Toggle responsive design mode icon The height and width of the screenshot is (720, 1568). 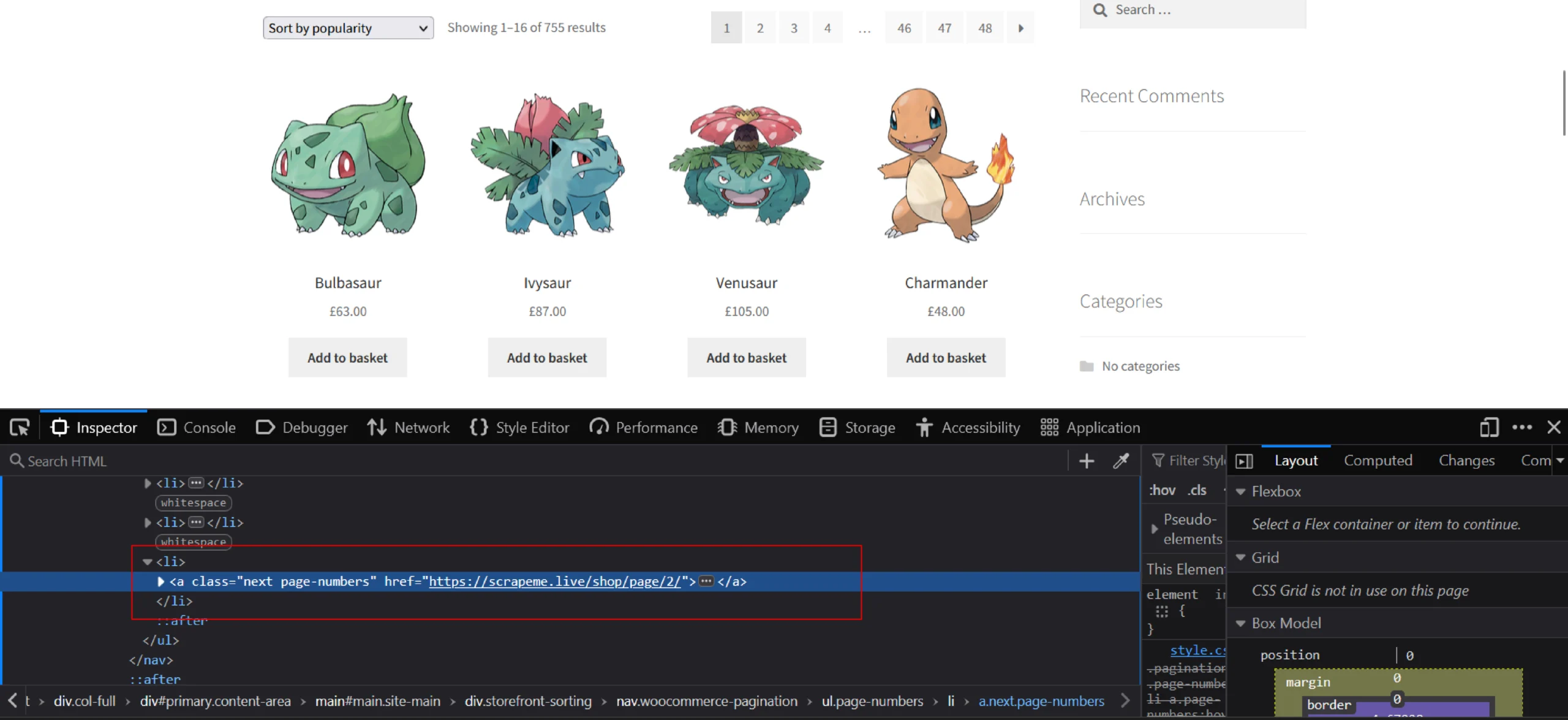[x=1489, y=427]
